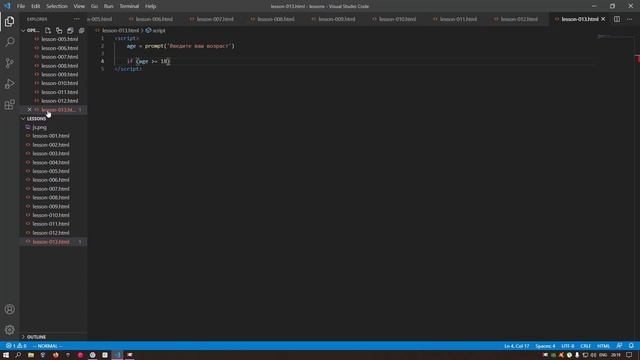The width and height of the screenshot is (640, 360).
Task: Open the Accounts icon in activity bar
Action: tap(9, 309)
